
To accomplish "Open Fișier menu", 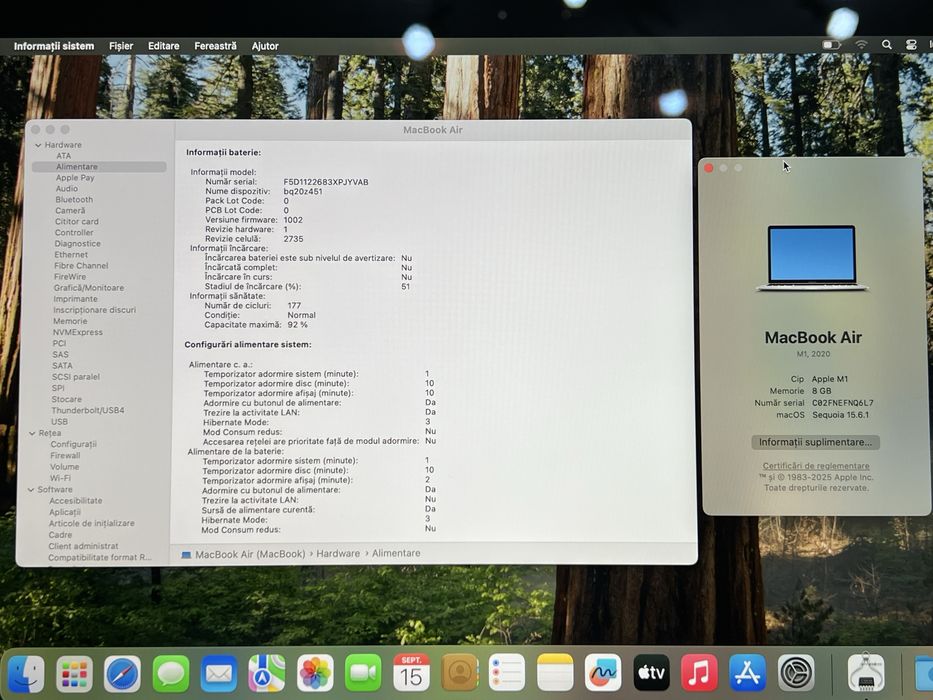I will (x=121, y=46).
